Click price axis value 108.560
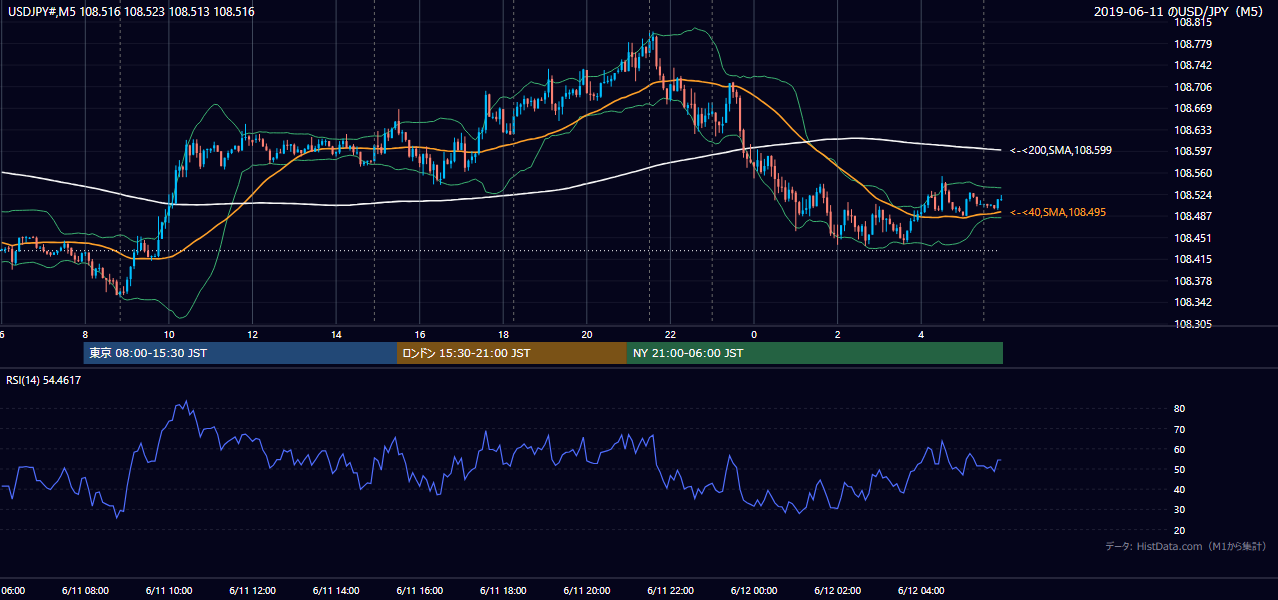The width and height of the screenshot is (1278, 600). 1194,173
